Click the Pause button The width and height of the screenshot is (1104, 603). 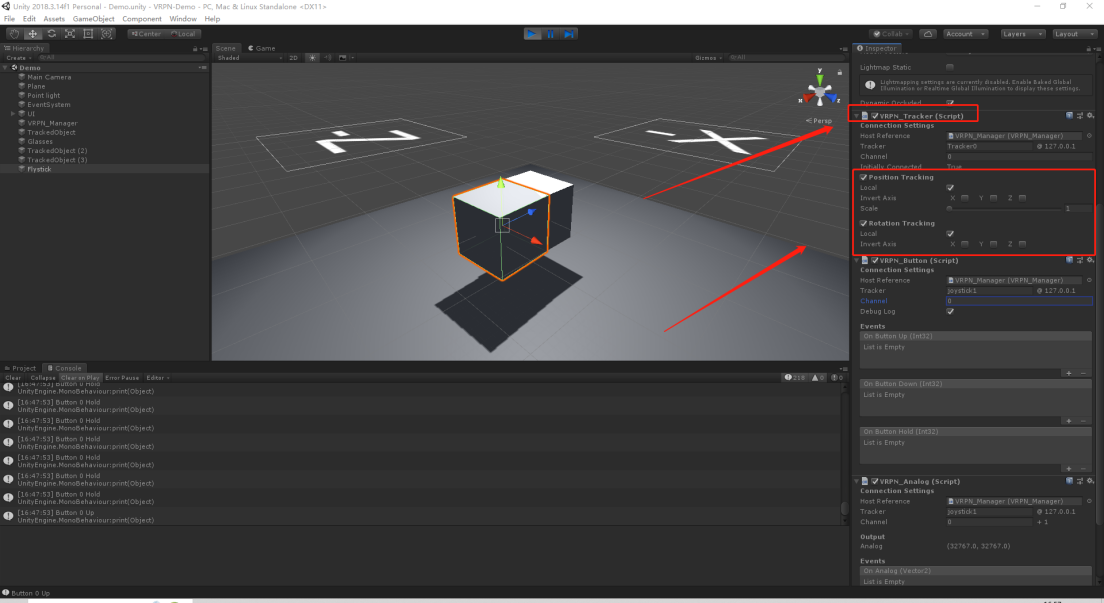tap(551, 34)
